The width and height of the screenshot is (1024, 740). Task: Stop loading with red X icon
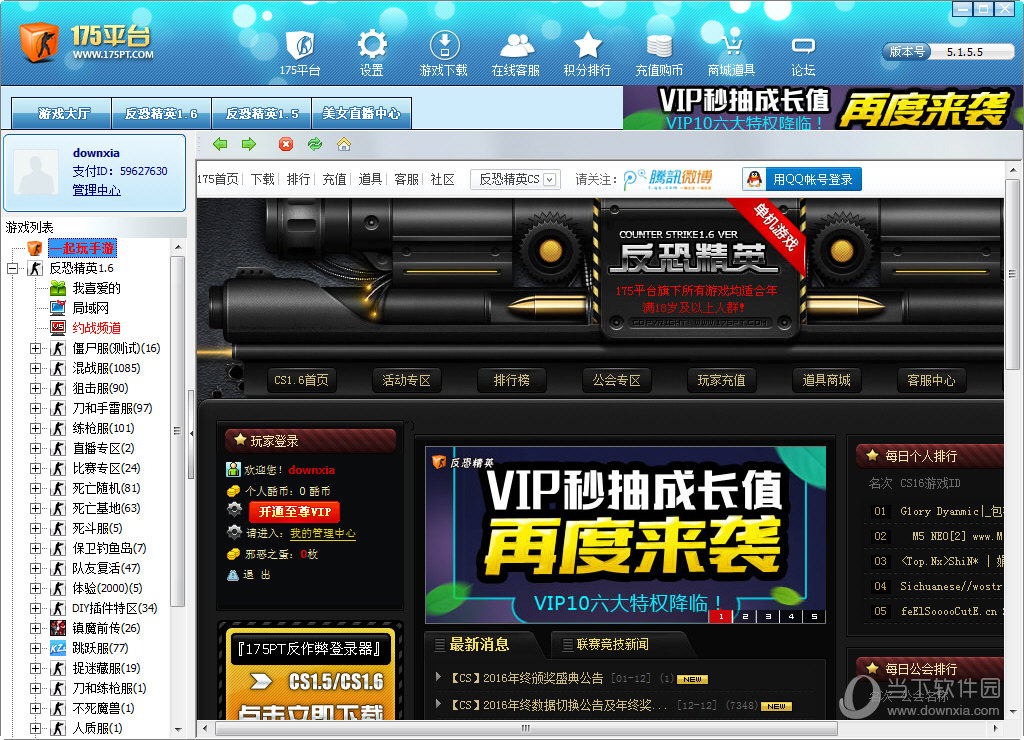click(x=286, y=144)
